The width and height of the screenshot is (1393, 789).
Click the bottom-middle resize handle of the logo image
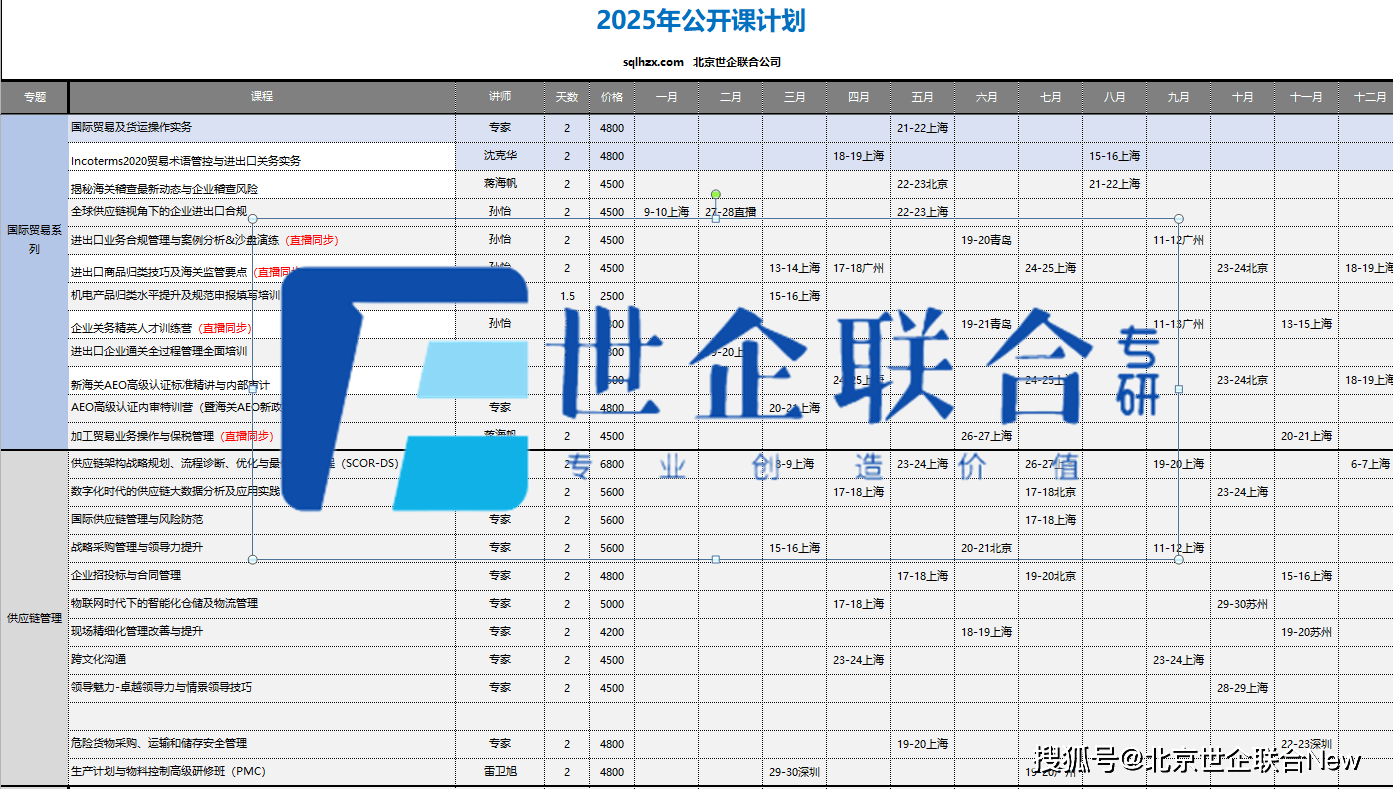tap(715, 559)
